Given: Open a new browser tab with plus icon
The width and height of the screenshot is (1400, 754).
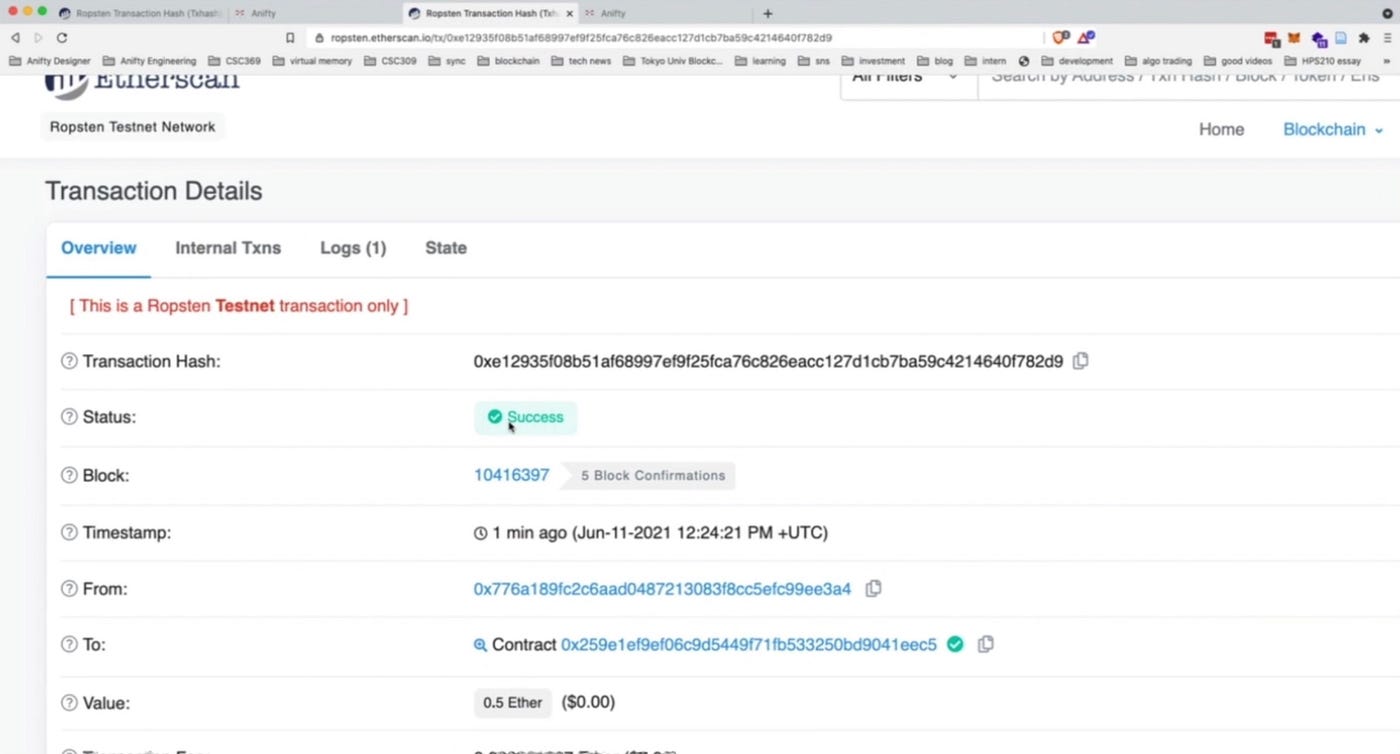Looking at the screenshot, I should point(768,14).
